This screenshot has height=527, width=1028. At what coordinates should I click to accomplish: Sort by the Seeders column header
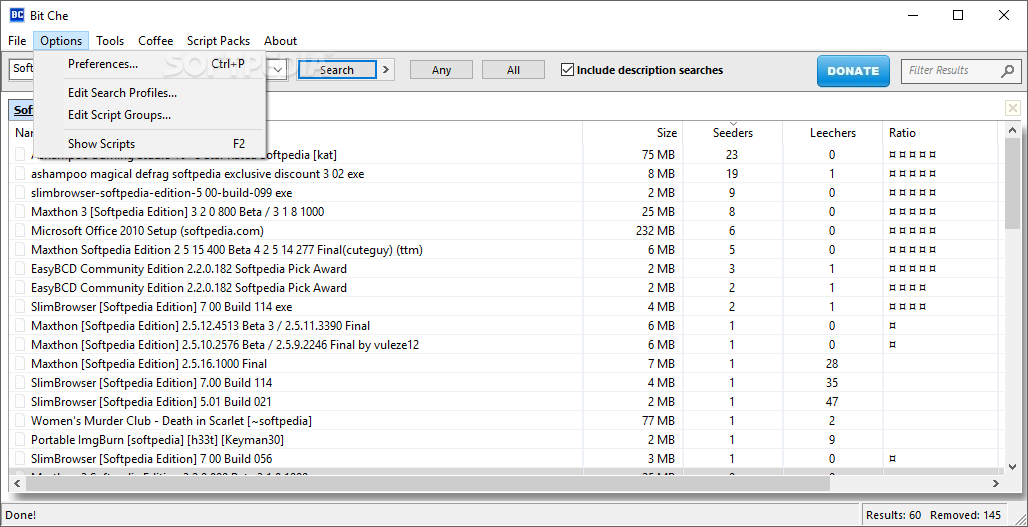[733, 133]
